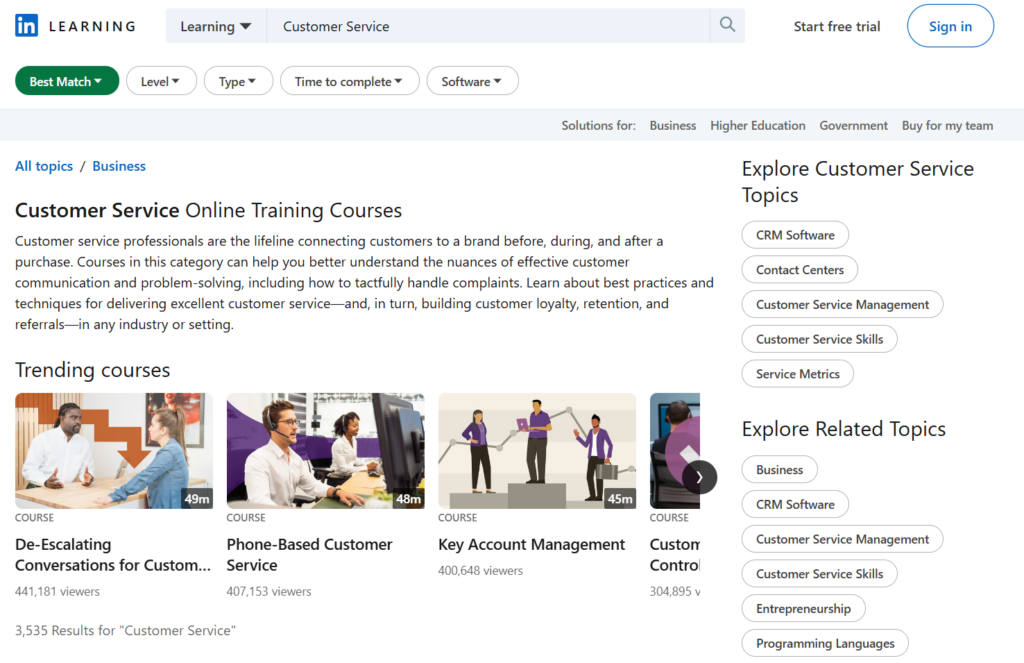Advance the trending courses carousel with the arrow
Screen dimensions: 1024x663
pyautogui.click(x=699, y=477)
